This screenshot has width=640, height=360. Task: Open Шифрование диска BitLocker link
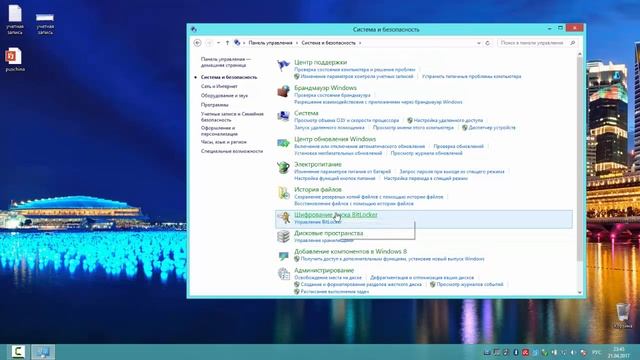(x=336, y=215)
